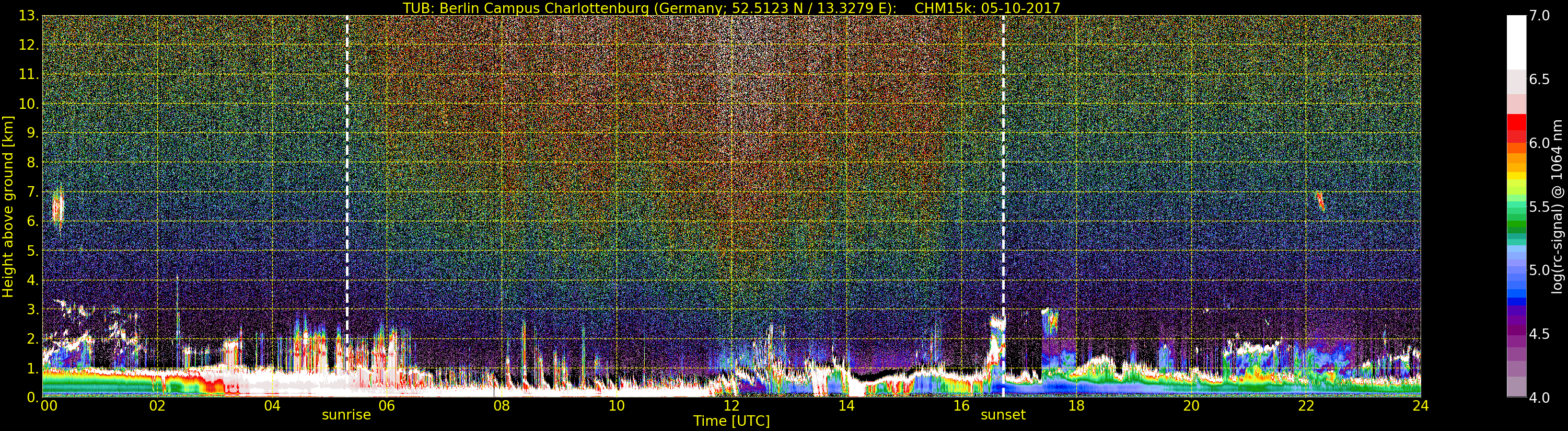
Task: Click the '1.' tick on the height axis
Action: coord(33,368)
